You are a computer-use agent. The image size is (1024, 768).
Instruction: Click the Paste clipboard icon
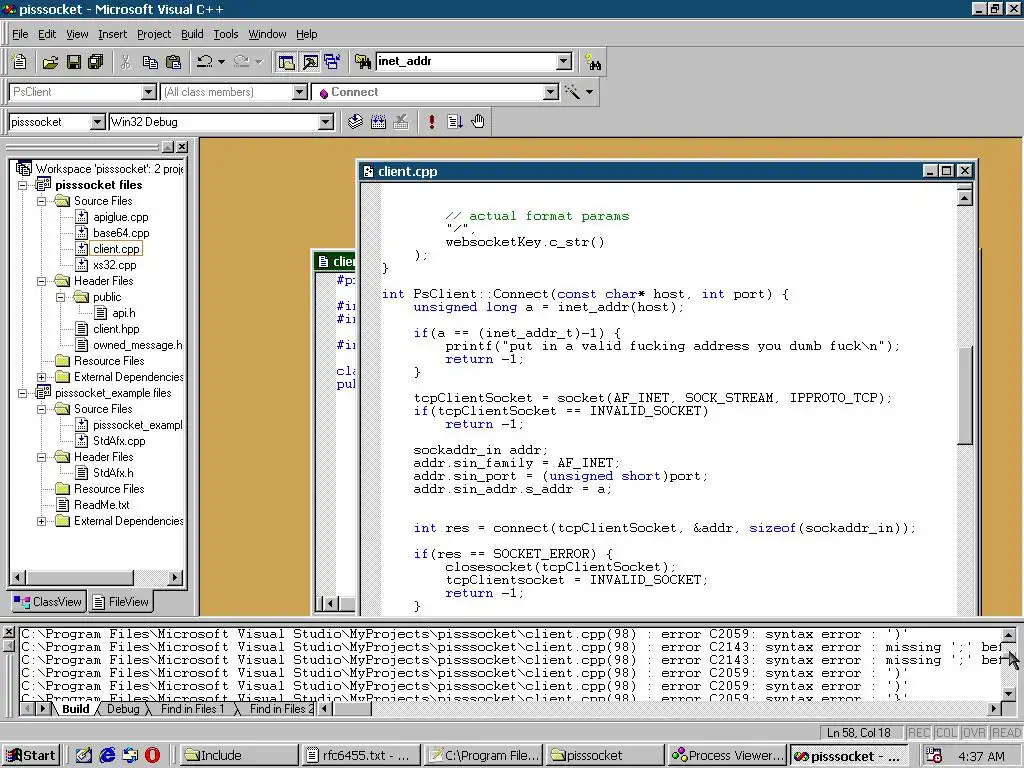coord(174,62)
